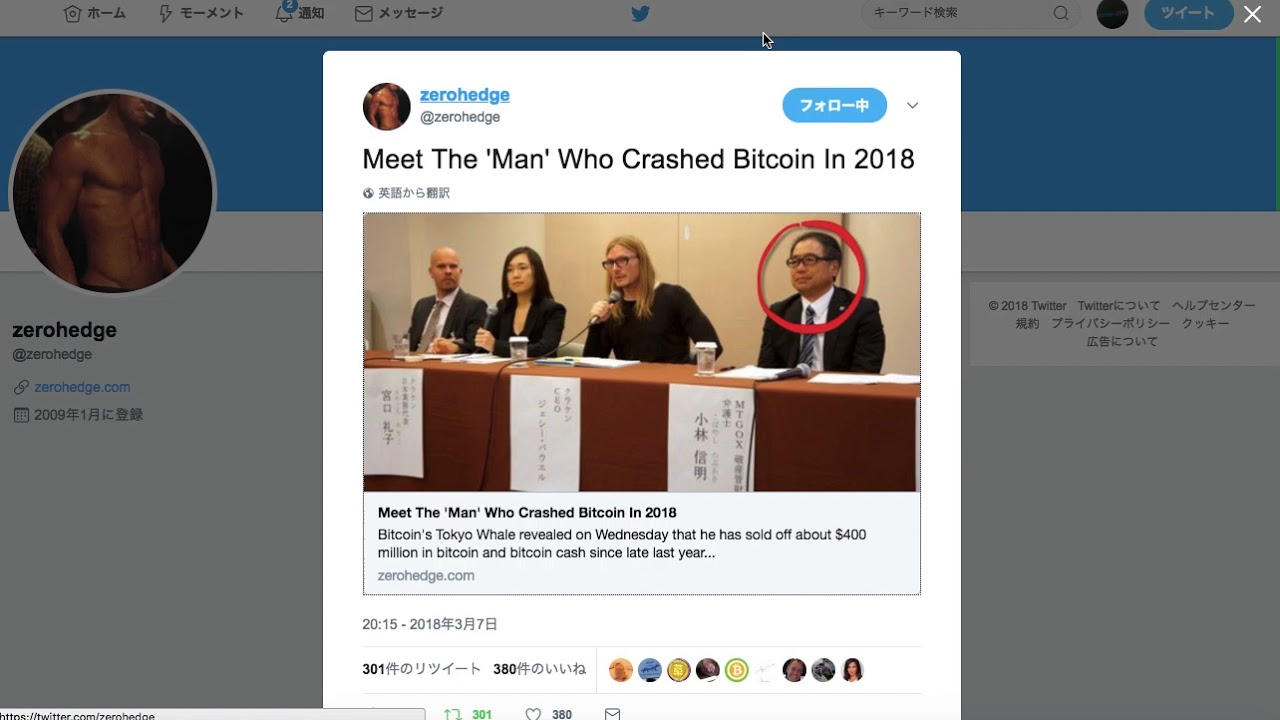Click the globe translate icon

pyautogui.click(x=368, y=193)
